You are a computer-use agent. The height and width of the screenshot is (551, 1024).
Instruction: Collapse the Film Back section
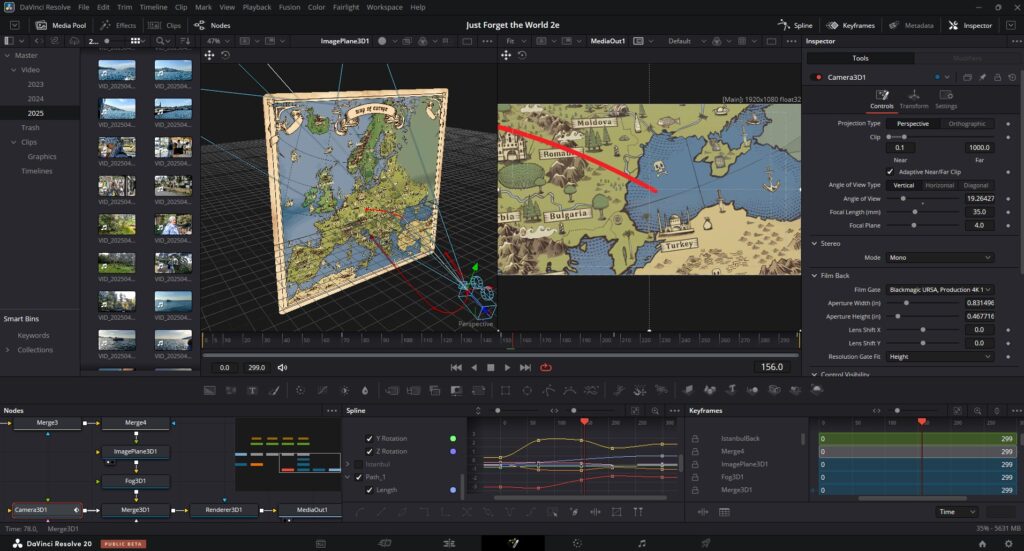tap(814, 276)
